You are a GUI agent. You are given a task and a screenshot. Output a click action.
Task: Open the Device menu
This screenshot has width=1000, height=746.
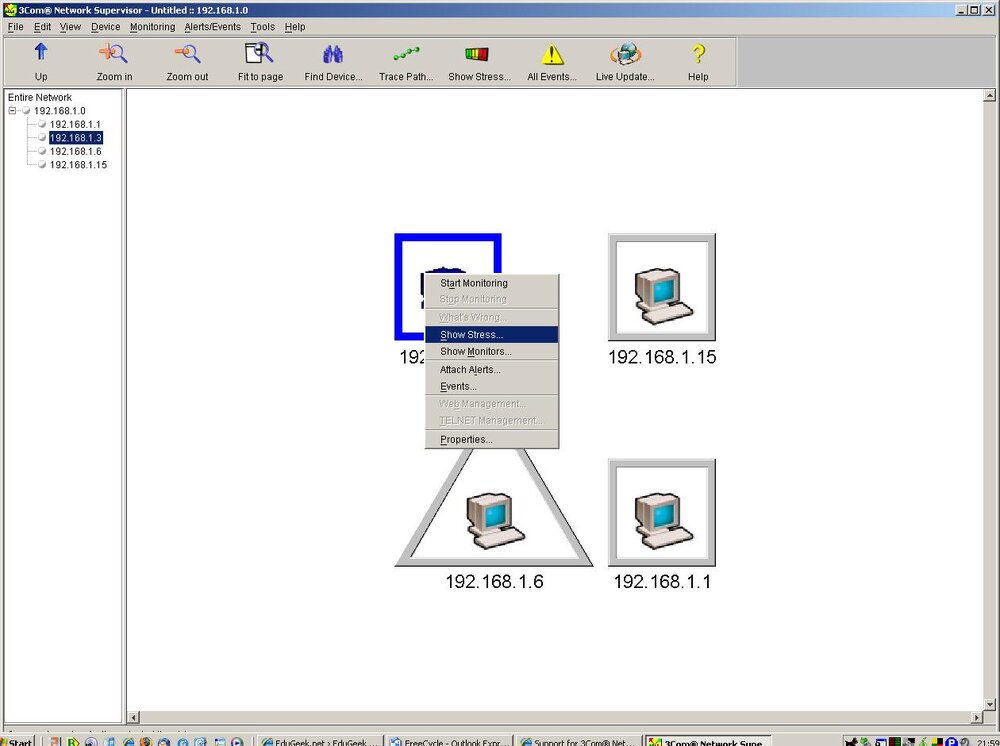[105, 27]
